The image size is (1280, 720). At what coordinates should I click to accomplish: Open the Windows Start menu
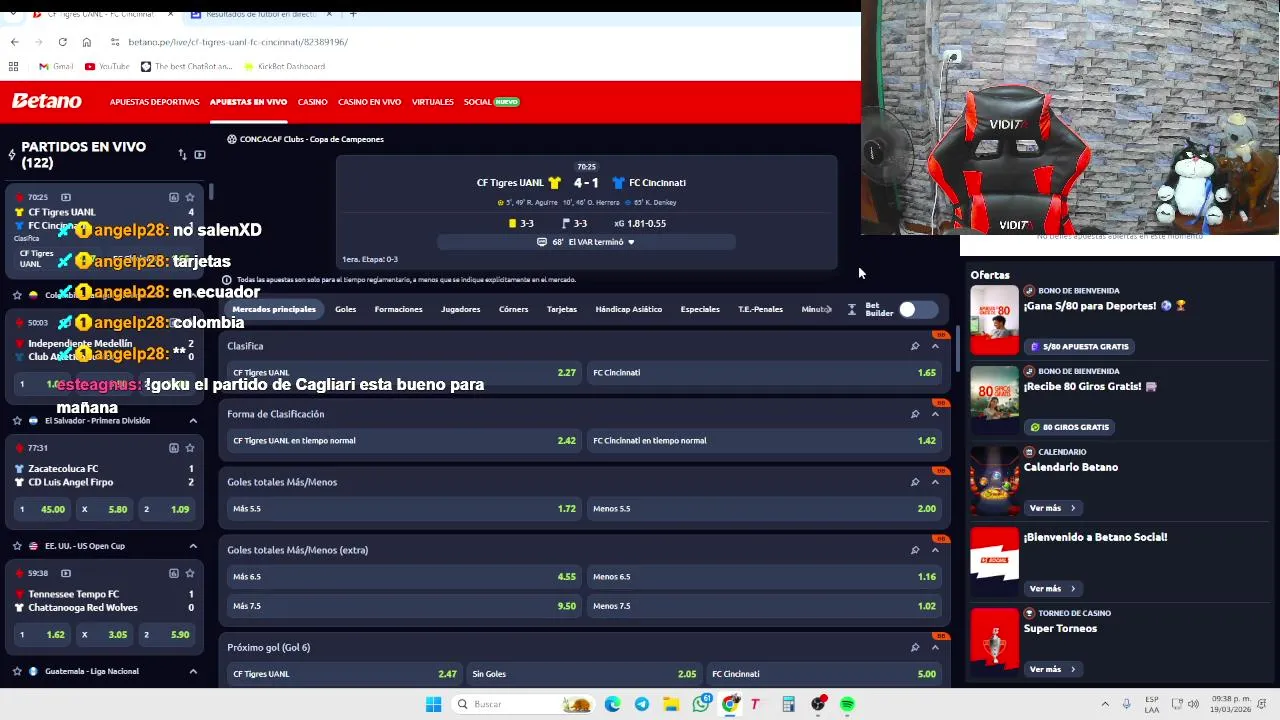coord(433,704)
